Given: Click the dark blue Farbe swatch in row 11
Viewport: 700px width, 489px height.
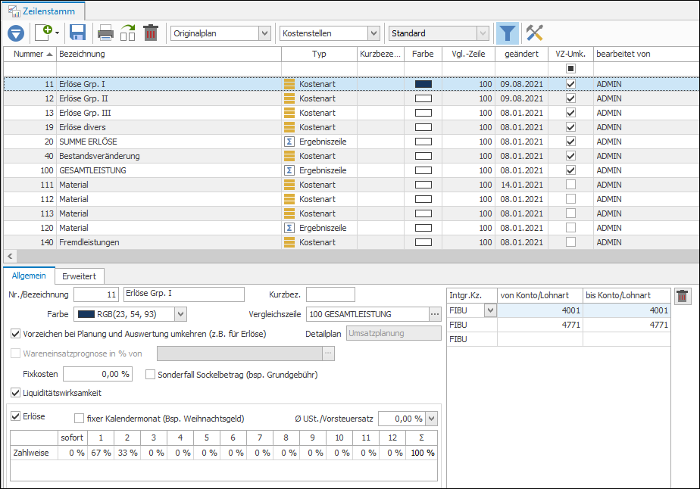Looking at the screenshot, I should (423, 84).
